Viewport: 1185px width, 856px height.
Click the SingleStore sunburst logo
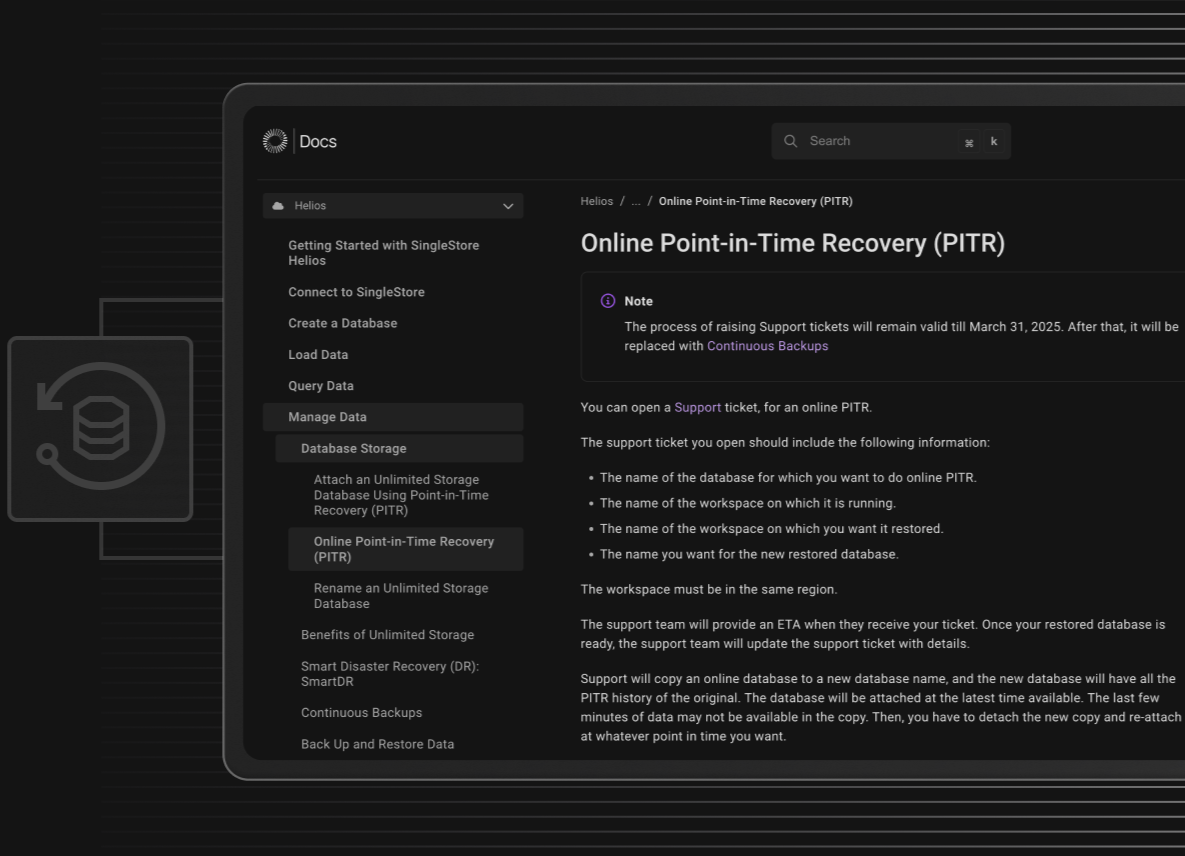[x=275, y=141]
